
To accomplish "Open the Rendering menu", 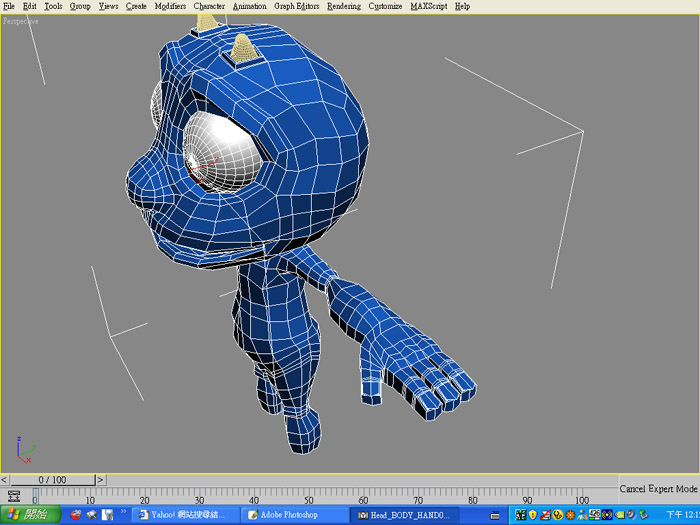I will pos(344,6).
